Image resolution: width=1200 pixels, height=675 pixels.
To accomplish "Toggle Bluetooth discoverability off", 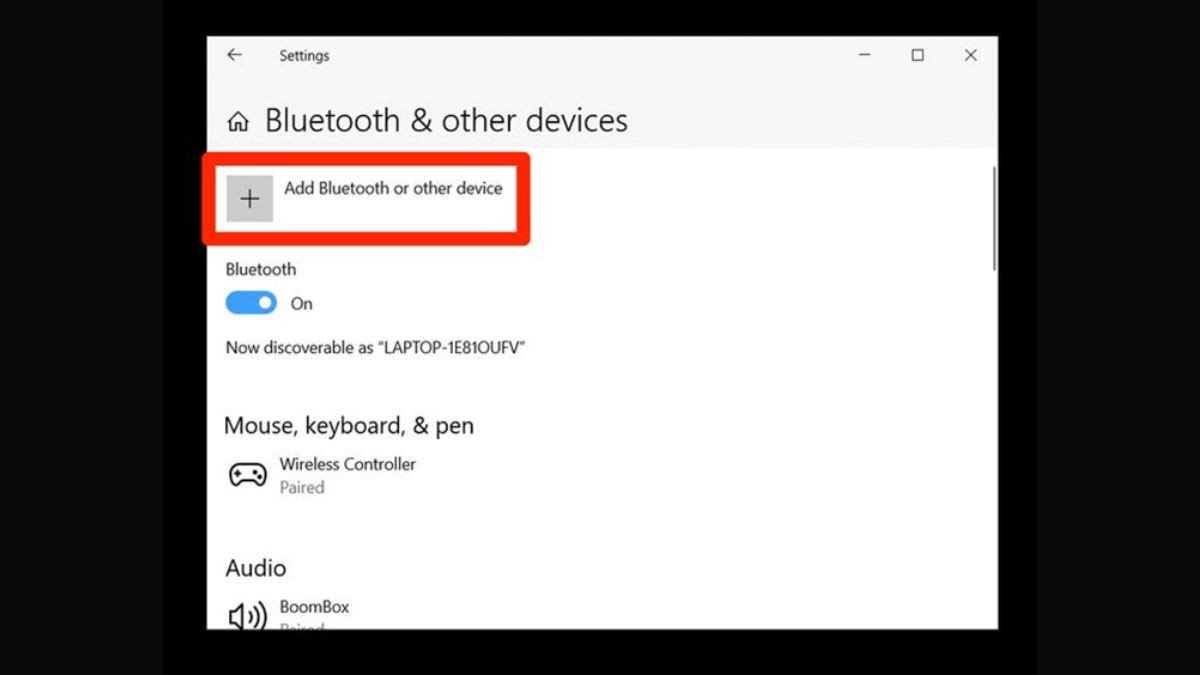I will pyautogui.click(x=250, y=302).
